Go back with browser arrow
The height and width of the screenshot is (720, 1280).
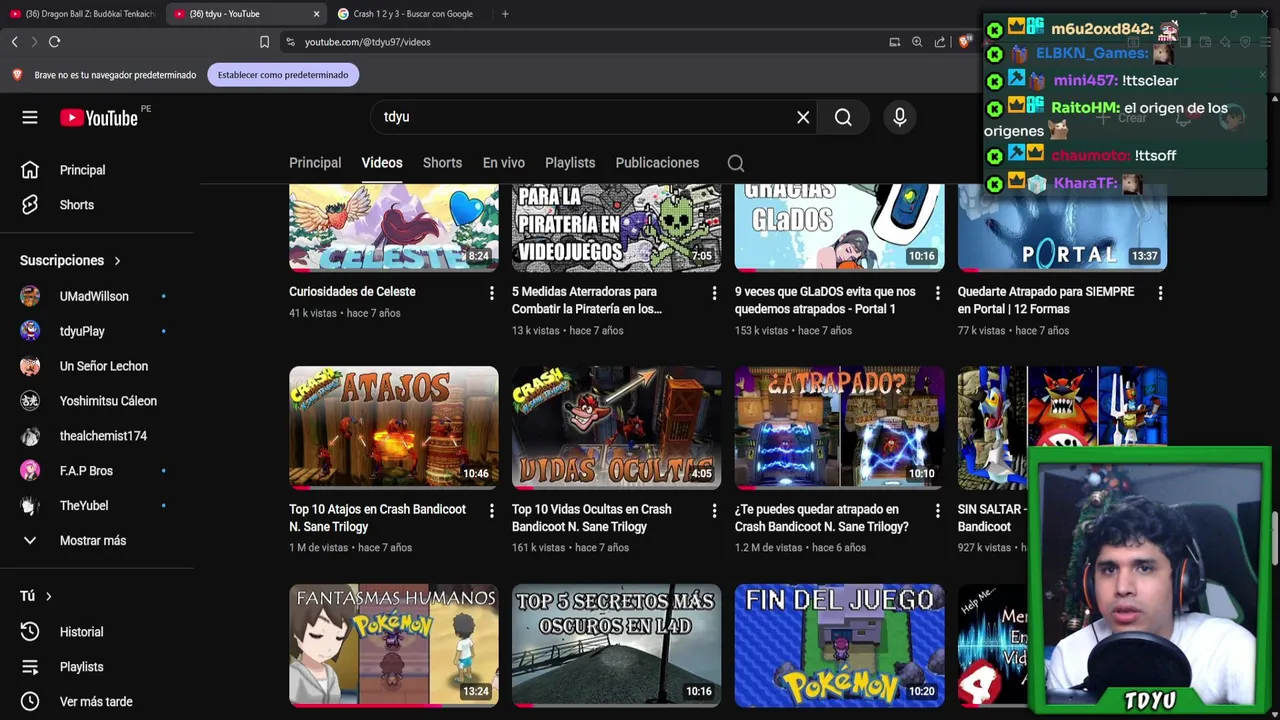click(14, 42)
